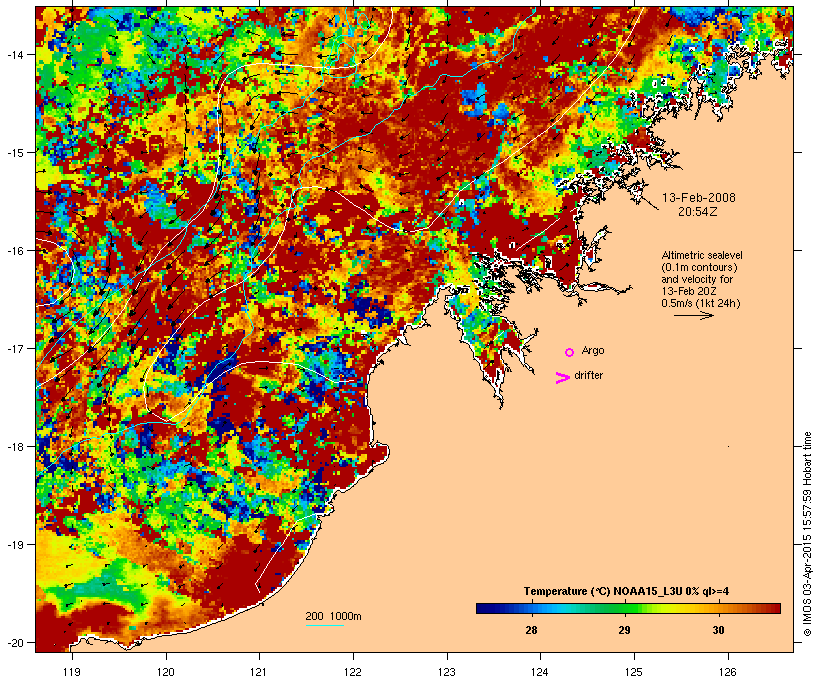
Task: Click the '200 1000m' depth contour label
Action: pos(333,616)
